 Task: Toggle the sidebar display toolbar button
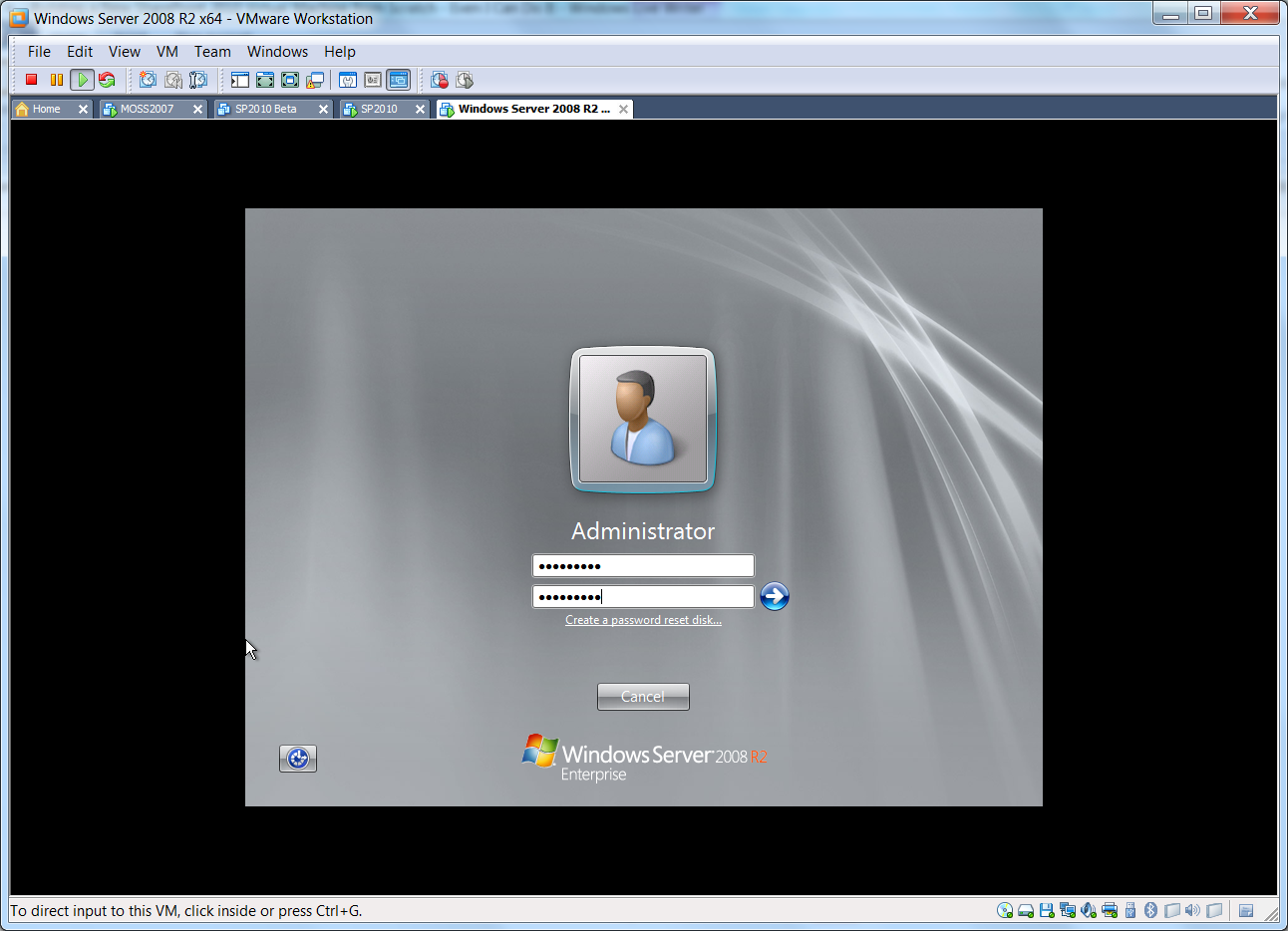(240, 80)
